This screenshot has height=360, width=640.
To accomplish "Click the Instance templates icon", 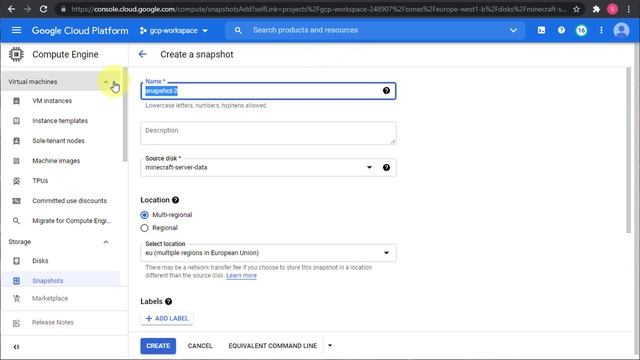I will pyautogui.click(x=16, y=121).
